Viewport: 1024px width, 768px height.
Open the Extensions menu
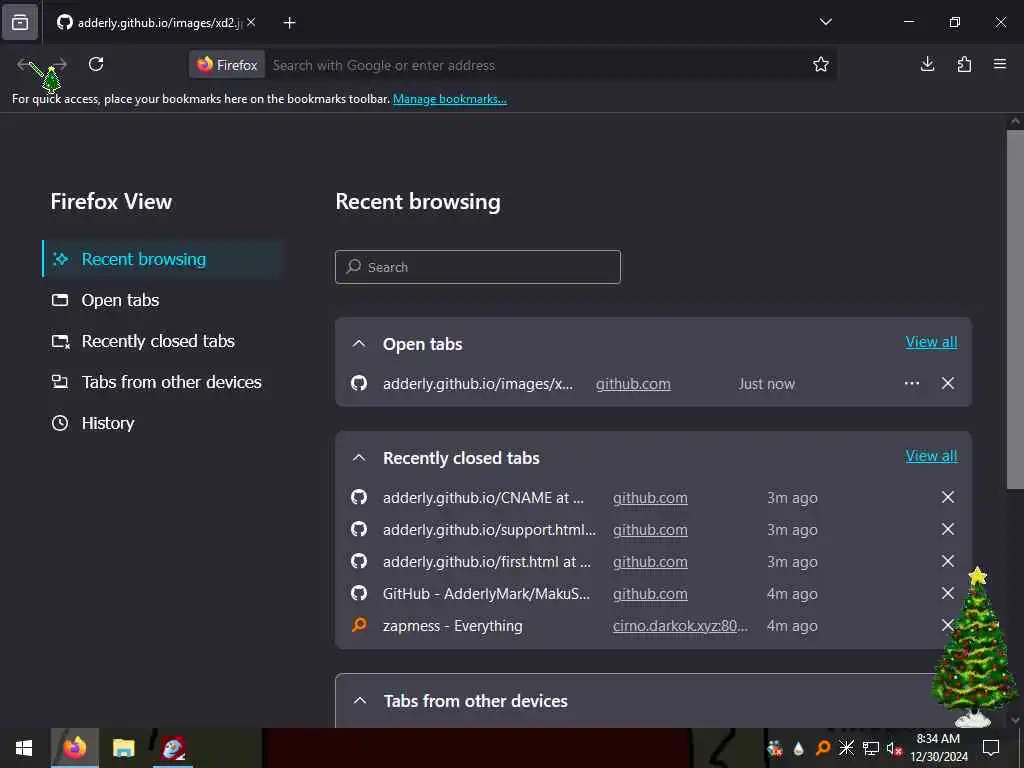[x=963, y=64]
